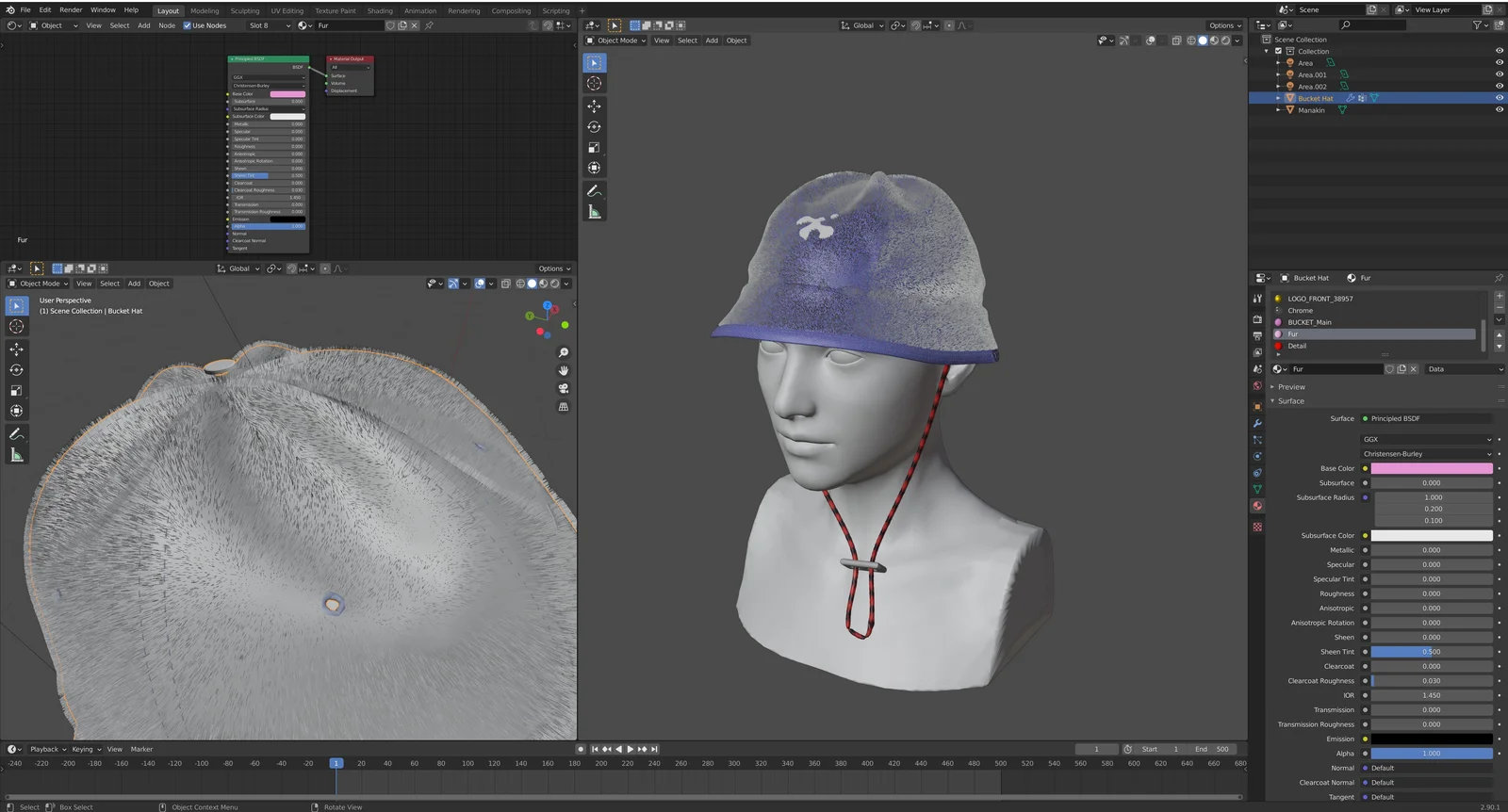Click the white Subsurface Color swatch
The image size is (1508, 812).
[1432, 536]
